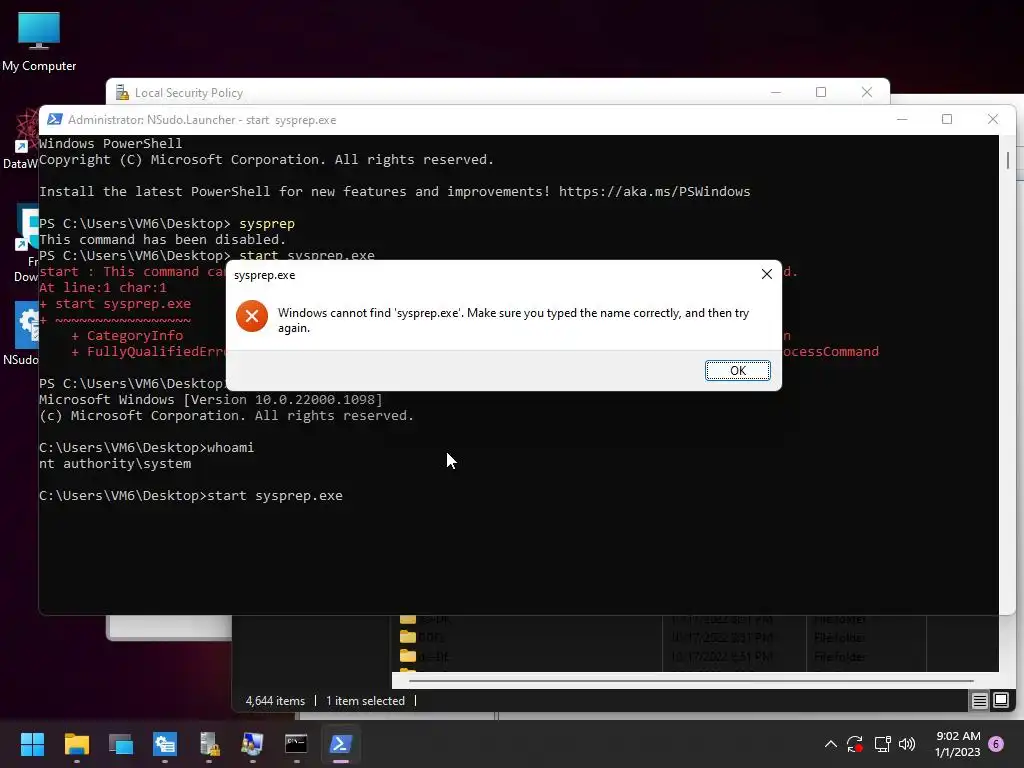1024x768 pixels.
Task: Open network status from the system tray
Action: (882, 744)
